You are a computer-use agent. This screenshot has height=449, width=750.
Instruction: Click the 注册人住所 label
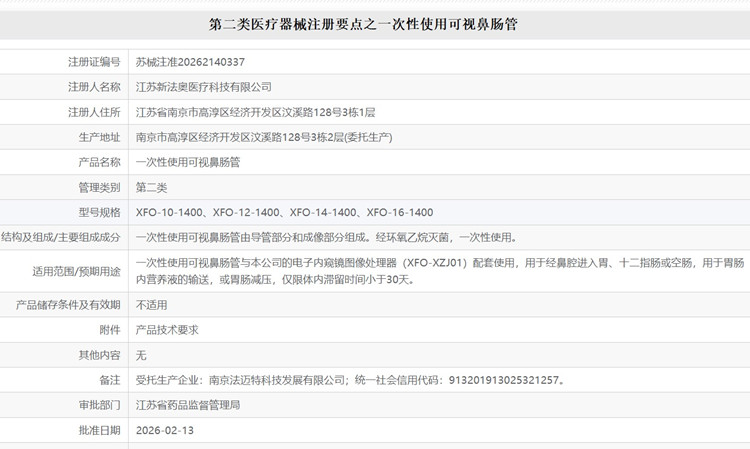(x=94, y=112)
